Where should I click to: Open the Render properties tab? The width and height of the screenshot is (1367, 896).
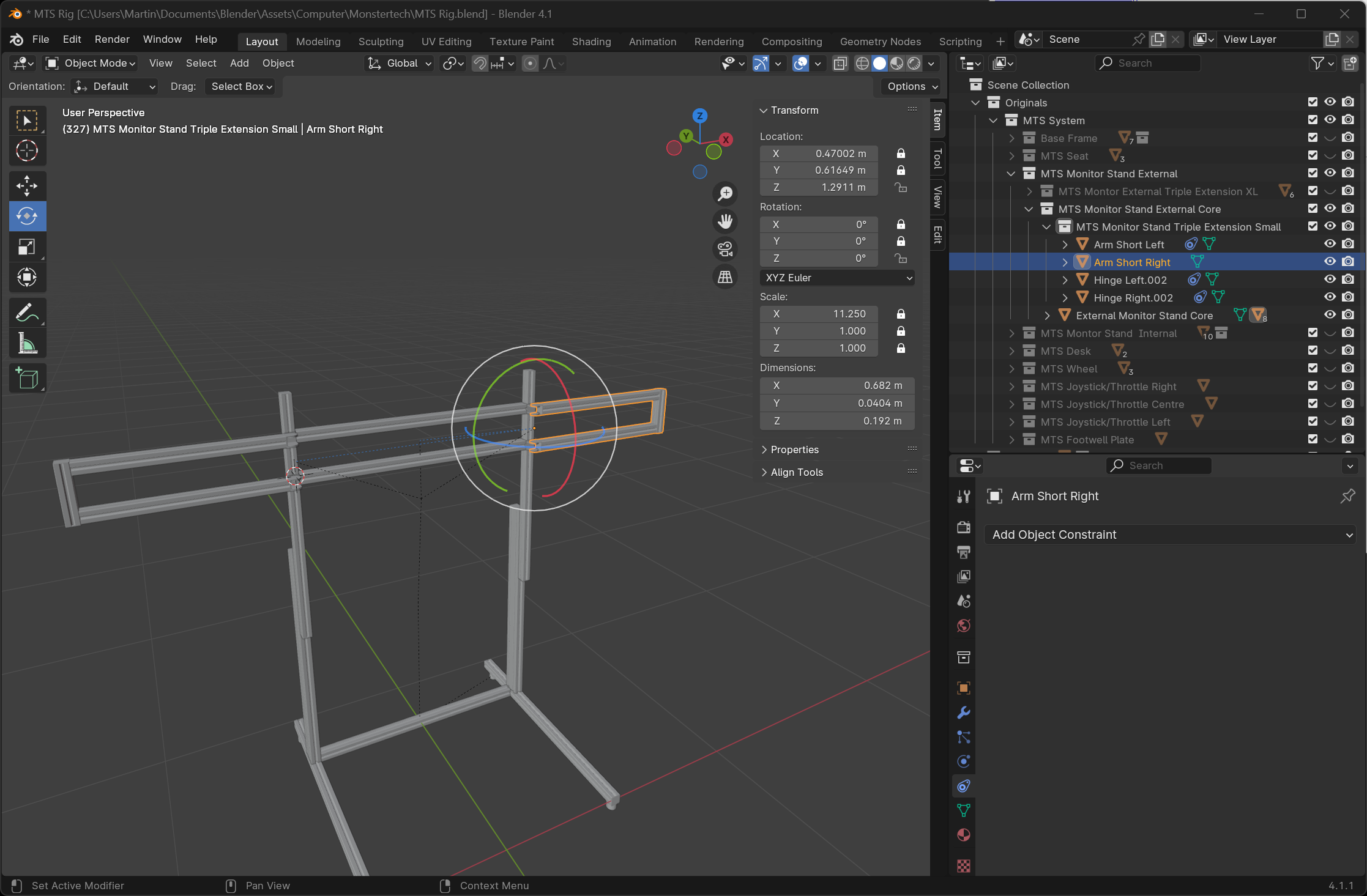tap(964, 527)
